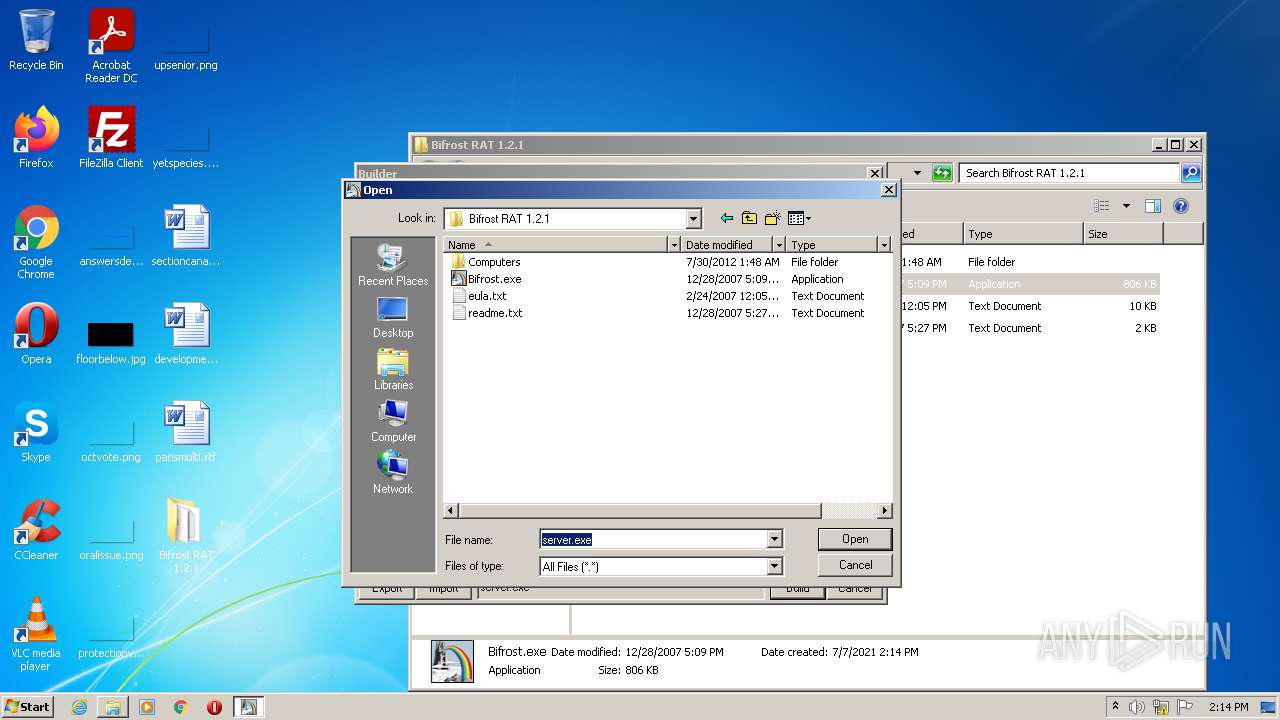Open Explorer help question mark icon
Screen dimensions: 1280x720
click(1181, 206)
